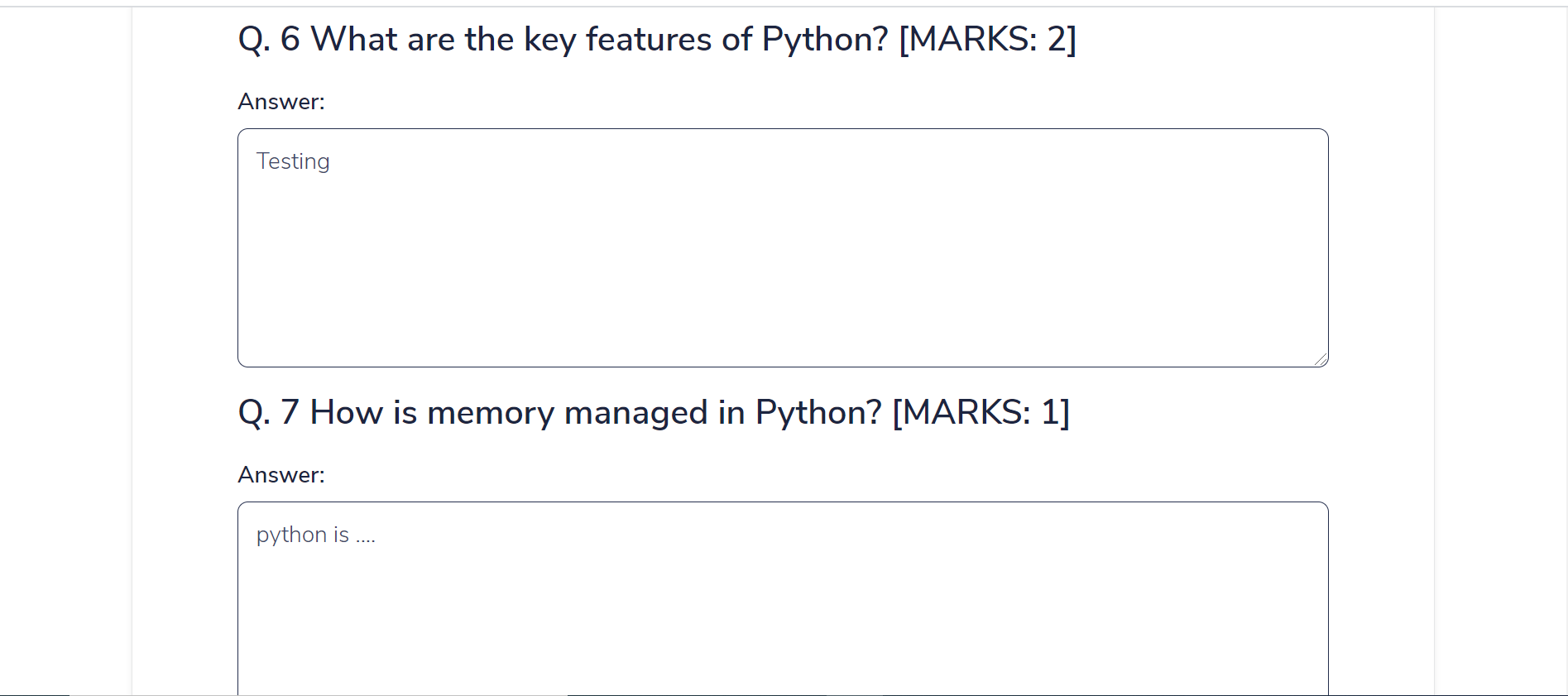Click inside the Question 6 answer box
This screenshot has width=1568, height=696.
coord(782,265)
